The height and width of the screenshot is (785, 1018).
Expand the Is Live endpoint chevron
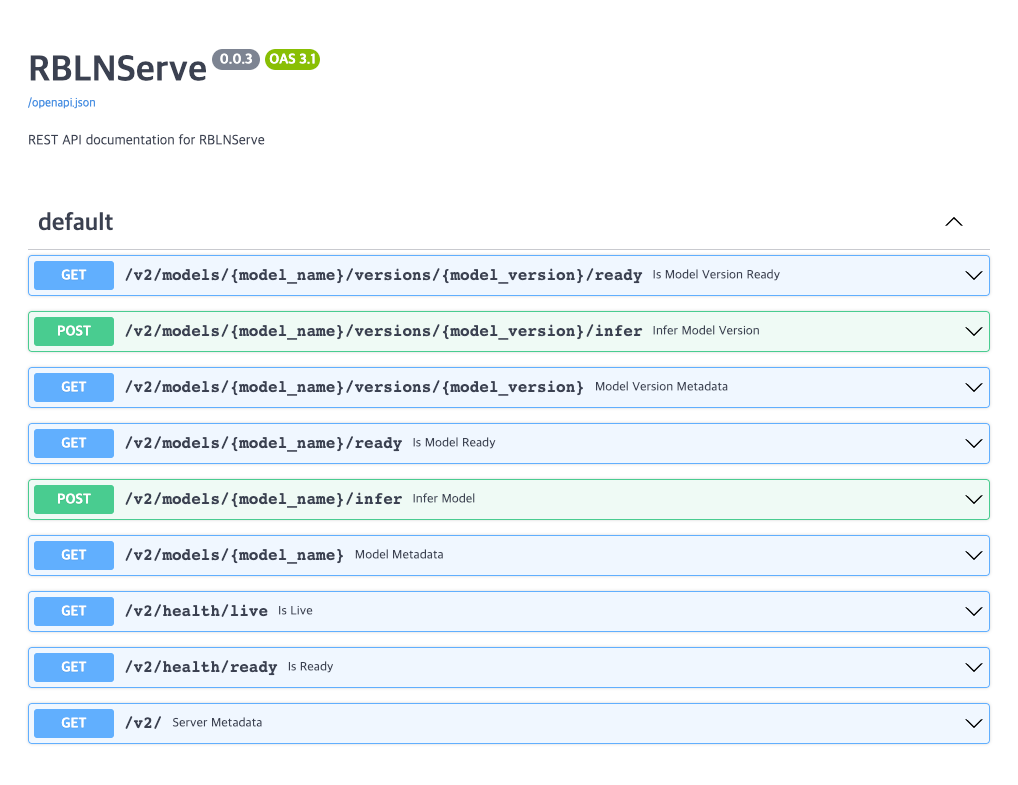(973, 611)
